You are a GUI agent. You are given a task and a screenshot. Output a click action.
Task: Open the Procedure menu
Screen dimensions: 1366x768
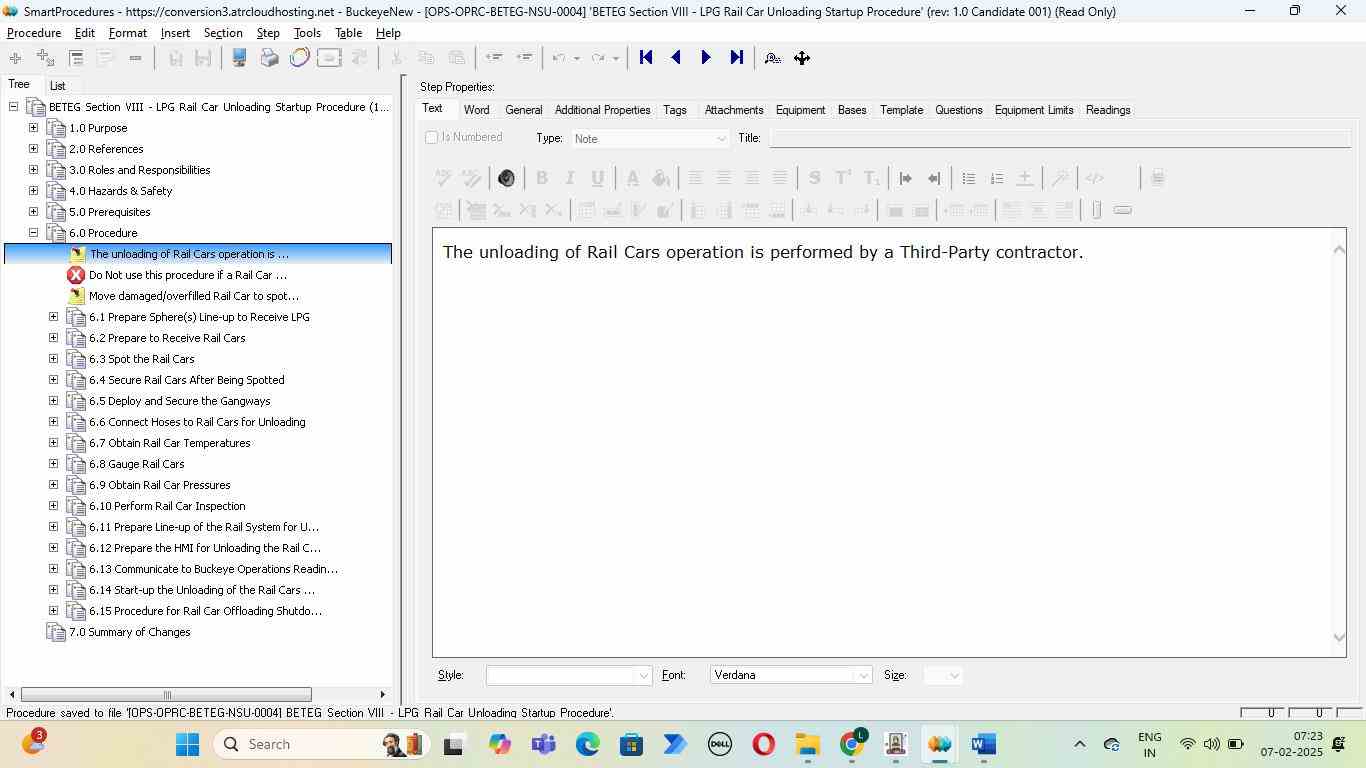click(34, 33)
